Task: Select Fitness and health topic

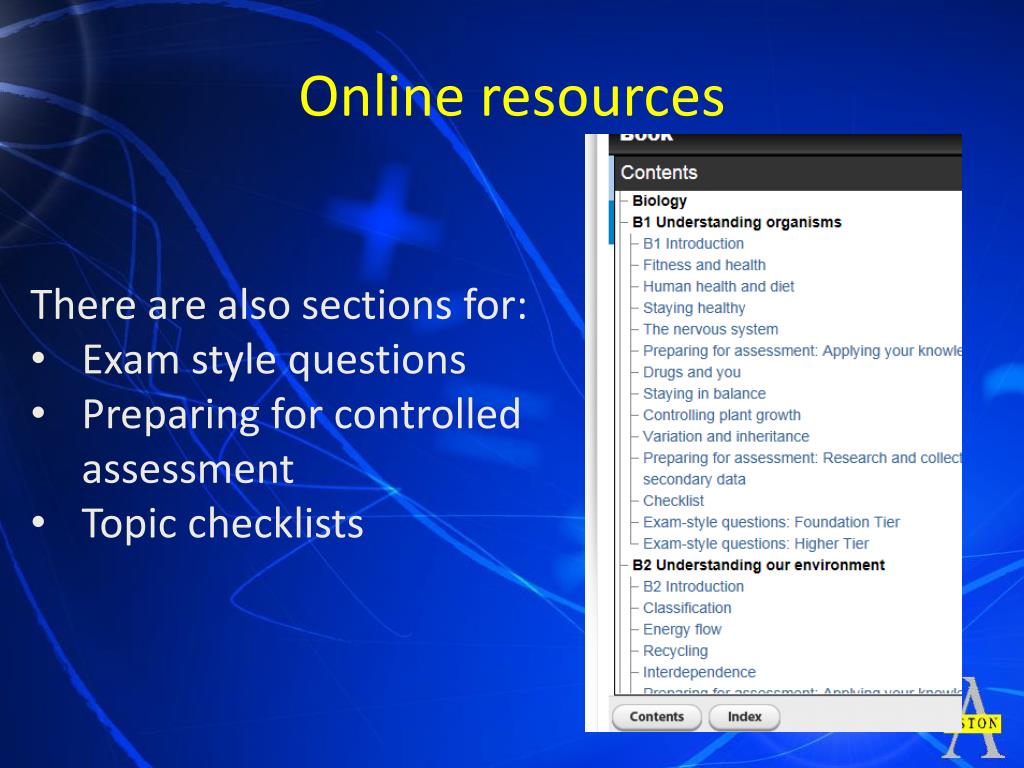Action: click(x=704, y=265)
